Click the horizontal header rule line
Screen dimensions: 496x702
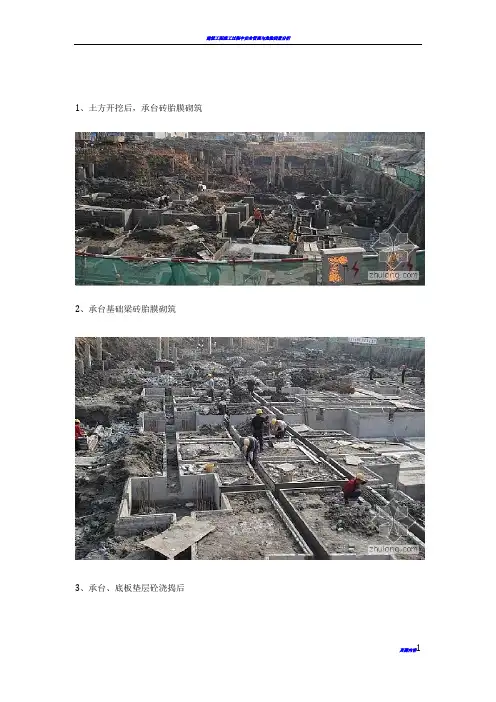(248, 44)
